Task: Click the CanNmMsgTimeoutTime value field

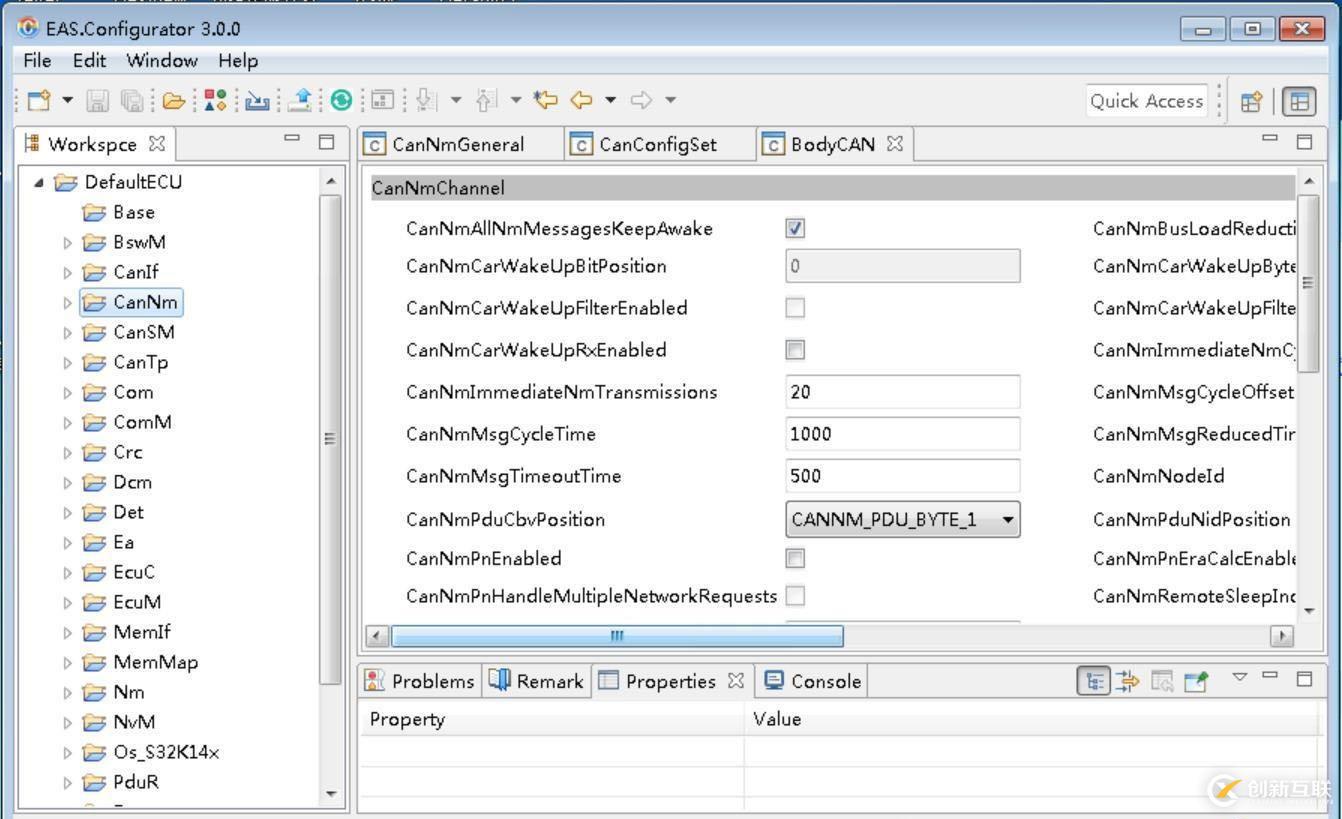Action: tap(903, 476)
